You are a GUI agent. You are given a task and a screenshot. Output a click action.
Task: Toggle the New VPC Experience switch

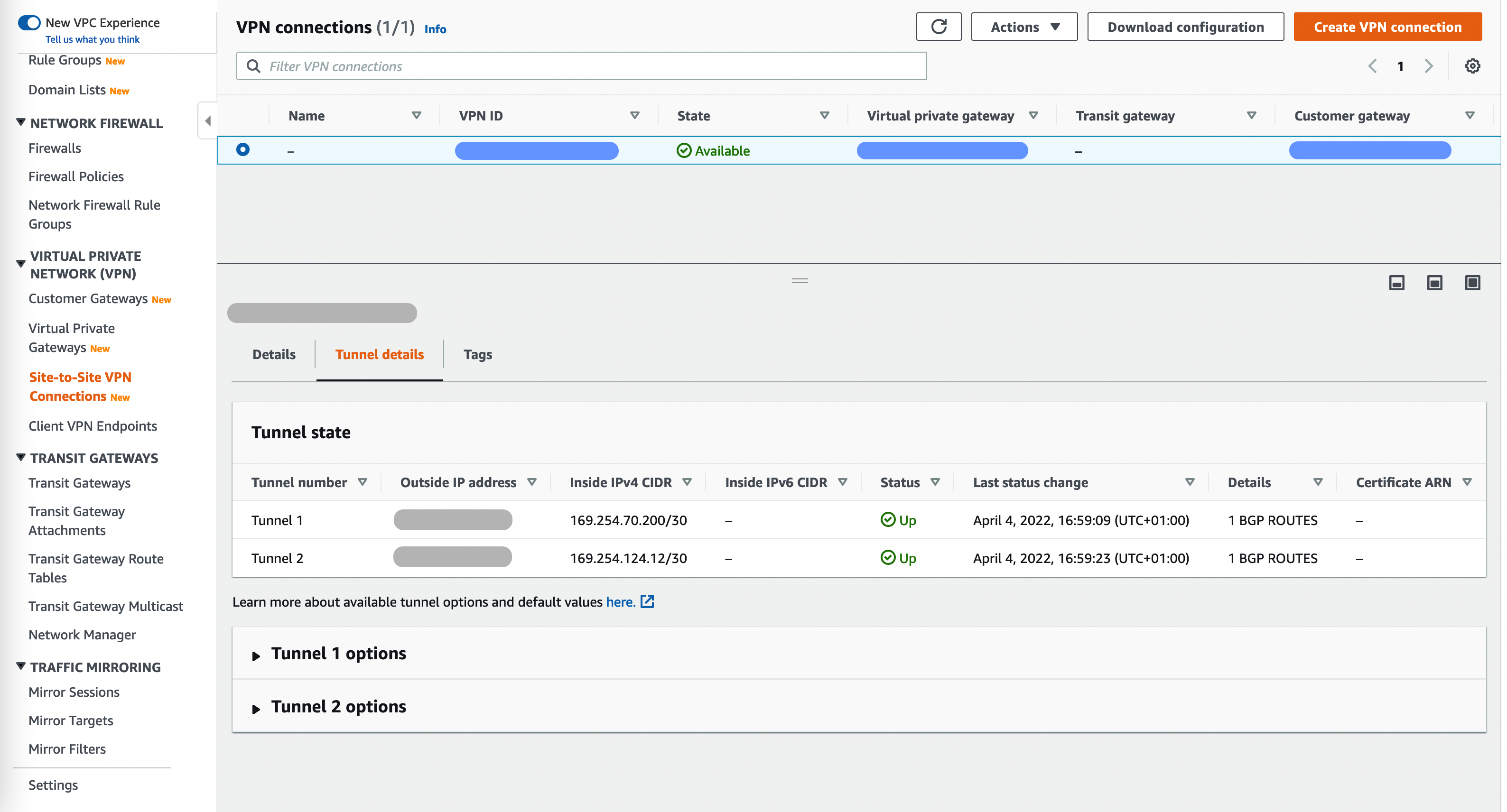point(29,23)
